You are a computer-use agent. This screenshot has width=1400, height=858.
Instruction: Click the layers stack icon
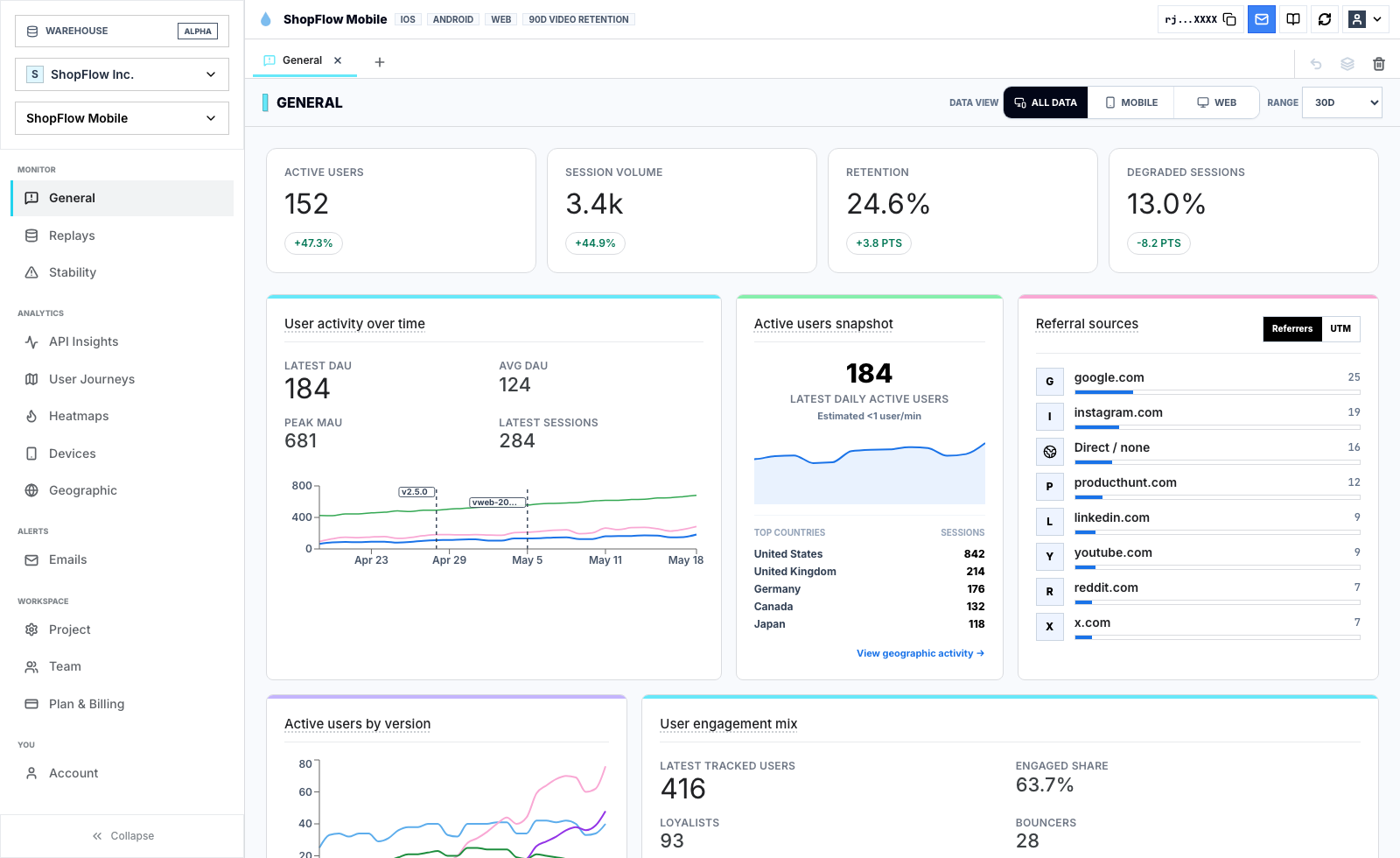[x=1347, y=64]
